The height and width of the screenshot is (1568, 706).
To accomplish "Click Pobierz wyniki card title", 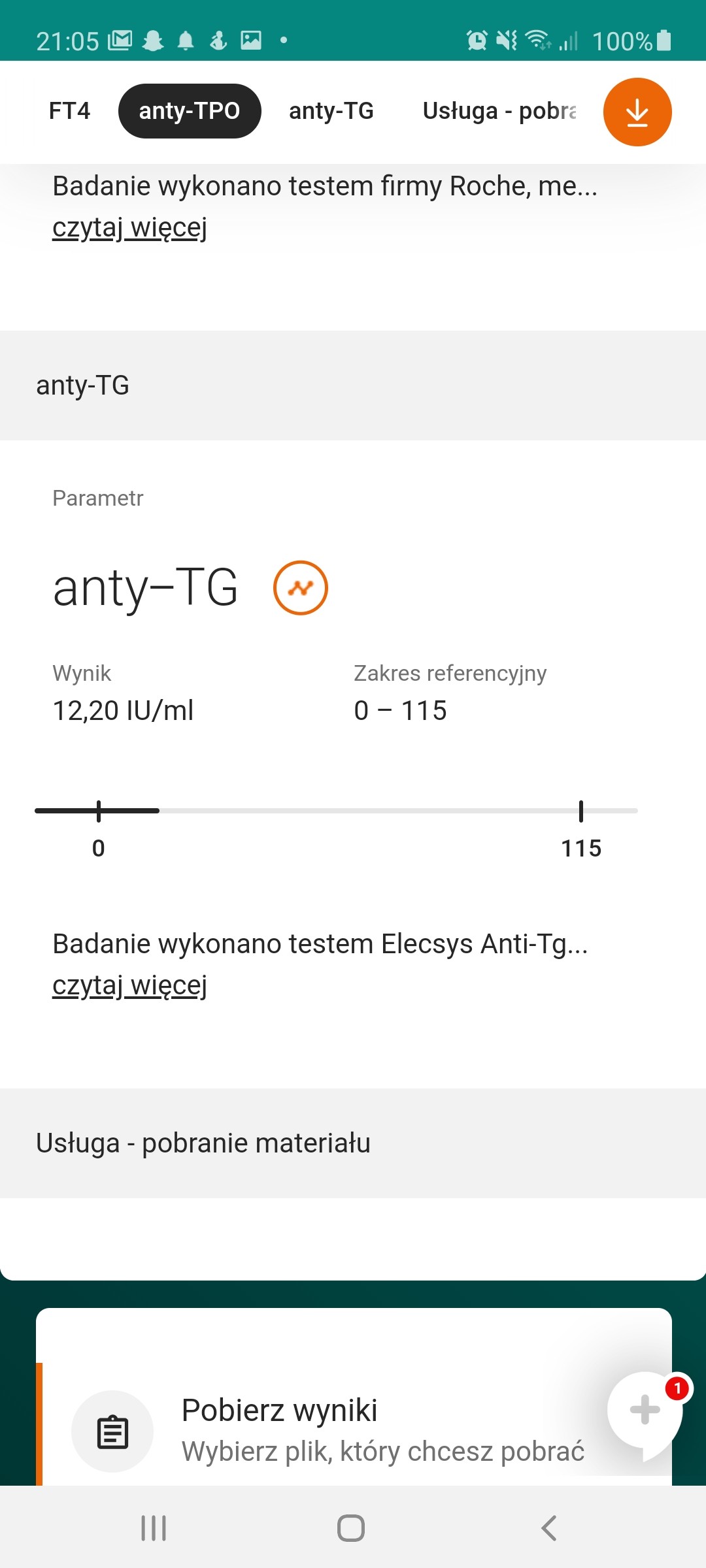I will tap(279, 1410).
